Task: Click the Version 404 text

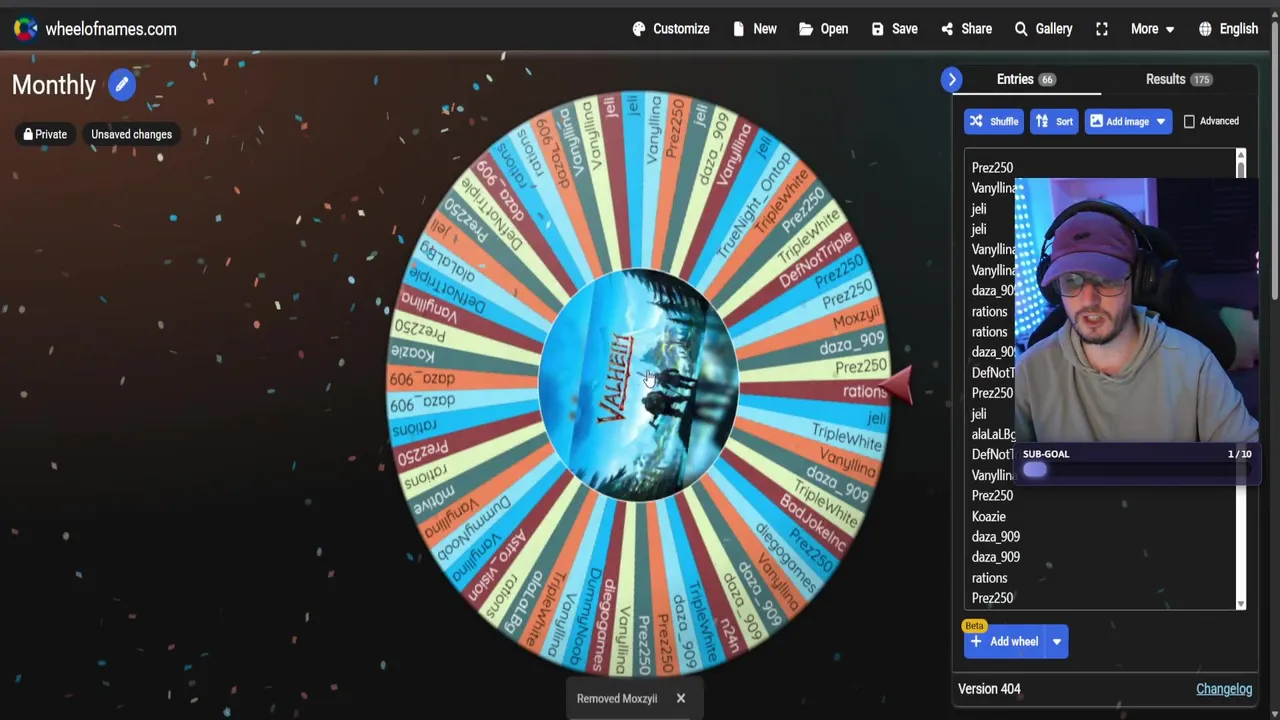Action: [989, 689]
